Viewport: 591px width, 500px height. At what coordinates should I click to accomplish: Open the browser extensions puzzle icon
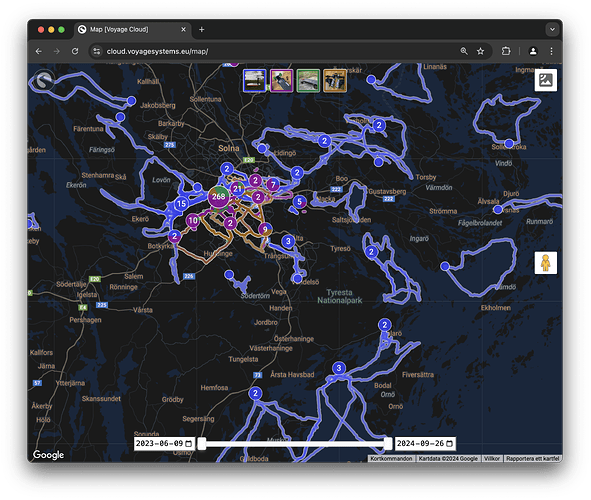pyautogui.click(x=506, y=51)
